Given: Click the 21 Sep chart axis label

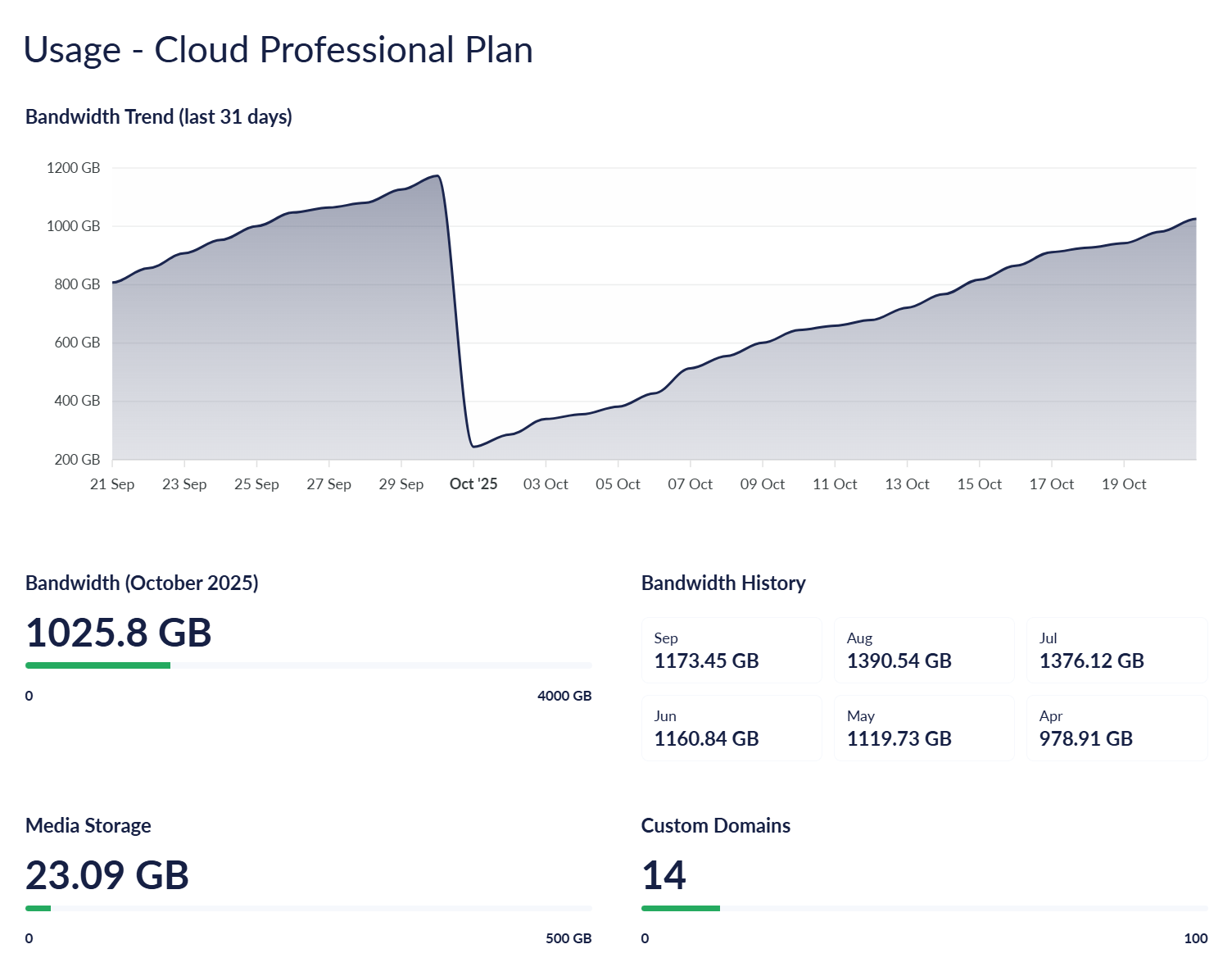Looking at the screenshot, I should 112,484.
